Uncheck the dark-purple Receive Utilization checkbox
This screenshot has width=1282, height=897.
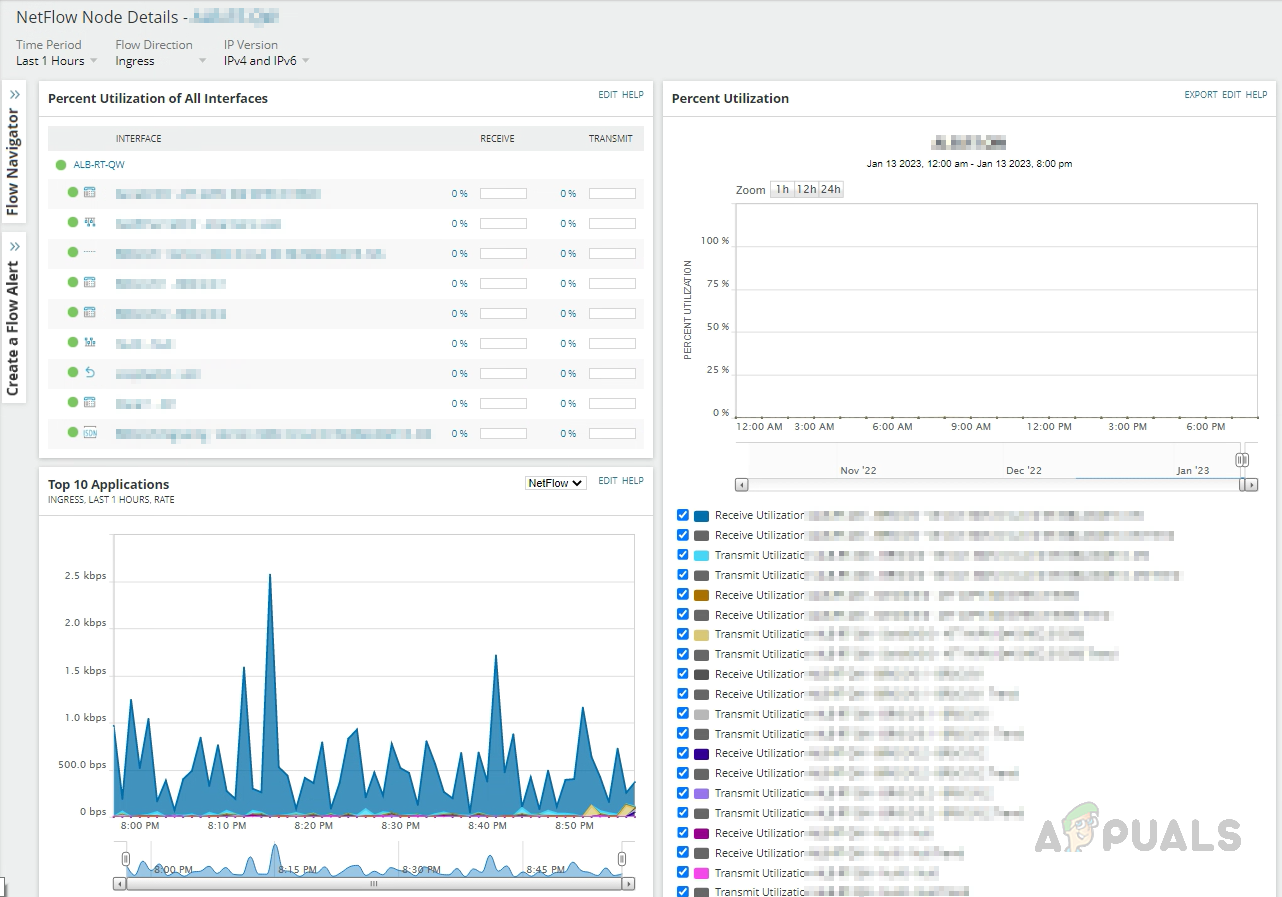coord(683,753)
